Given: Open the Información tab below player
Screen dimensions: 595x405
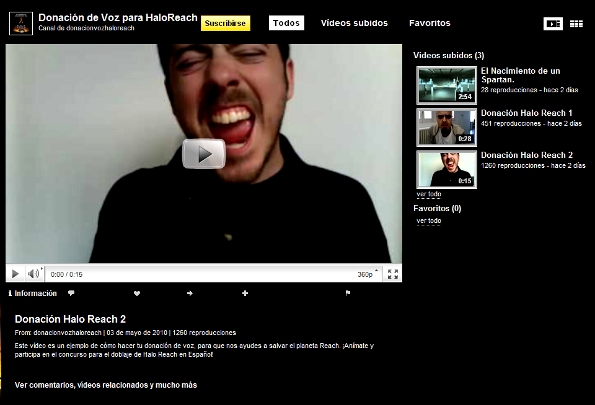Looking at the screenshot, I should [x=33, y=293].
